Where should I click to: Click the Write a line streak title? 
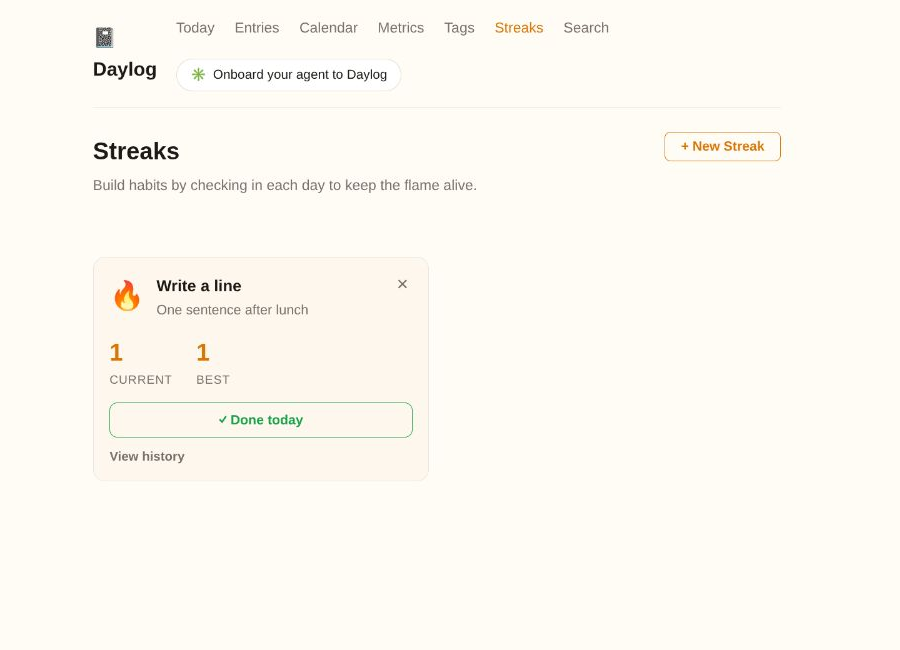point(199,286)
